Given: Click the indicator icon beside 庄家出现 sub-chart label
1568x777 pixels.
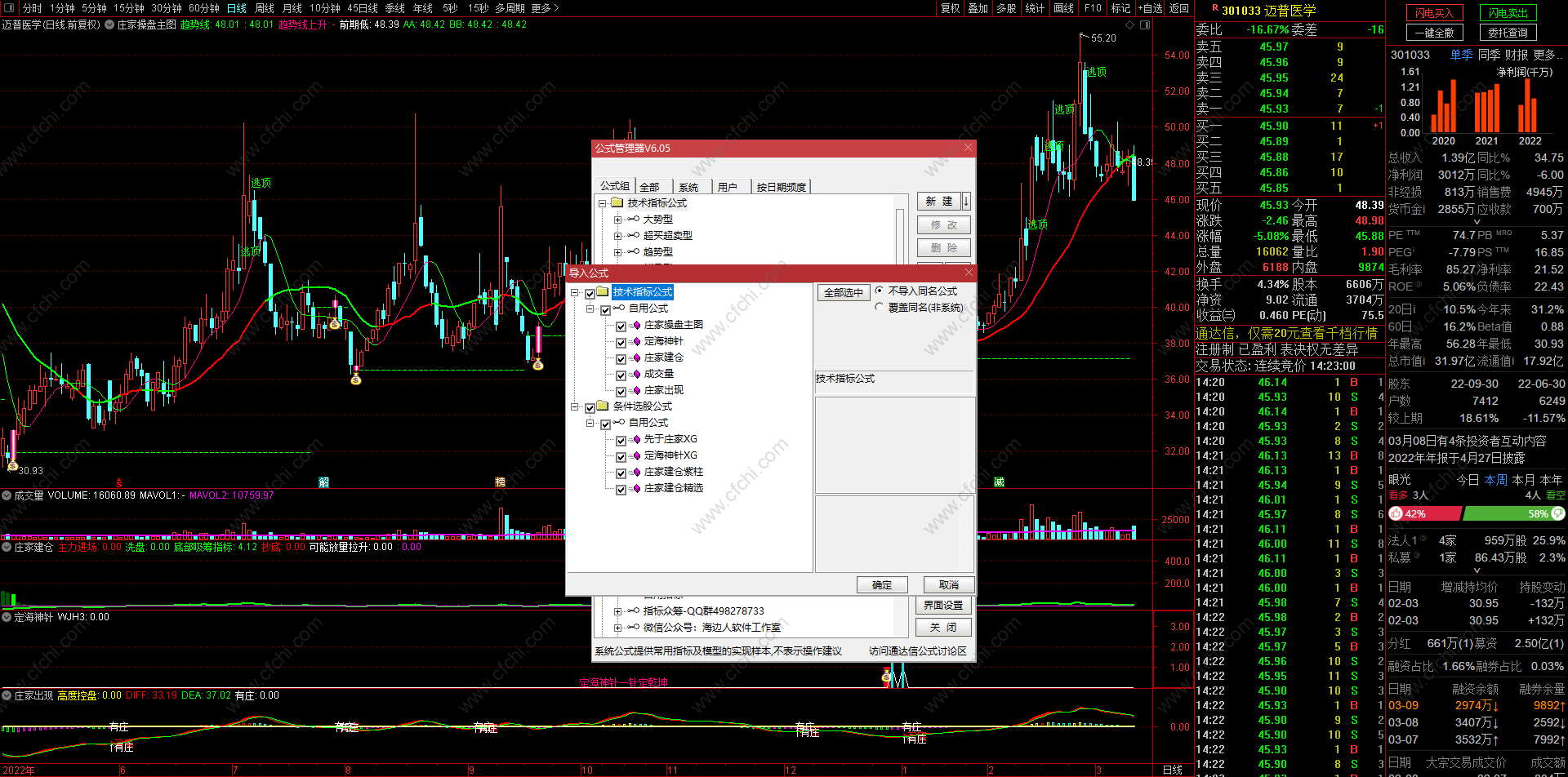Looking at the screenshot, I should click(x=7, y=695).
